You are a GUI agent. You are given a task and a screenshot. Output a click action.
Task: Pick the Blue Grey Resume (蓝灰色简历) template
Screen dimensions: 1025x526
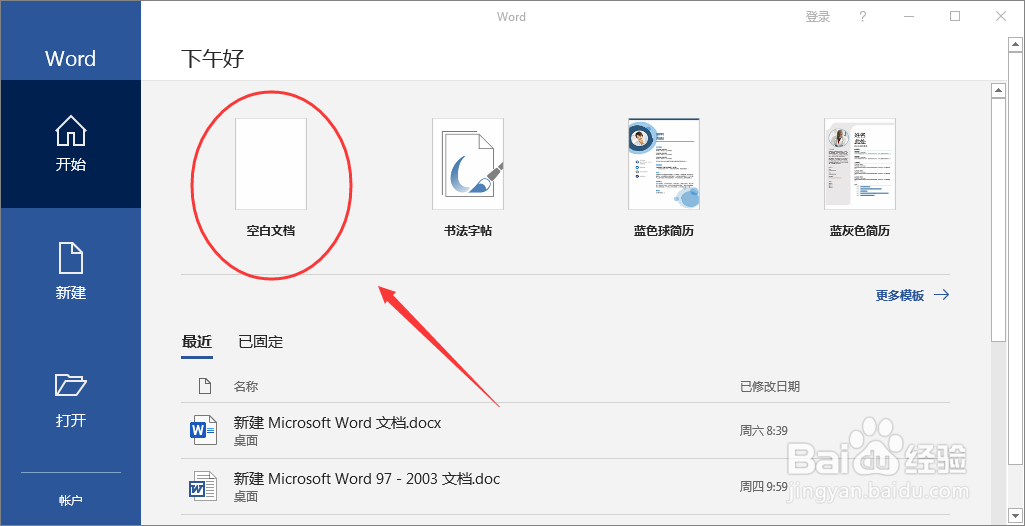coord(860,176)
